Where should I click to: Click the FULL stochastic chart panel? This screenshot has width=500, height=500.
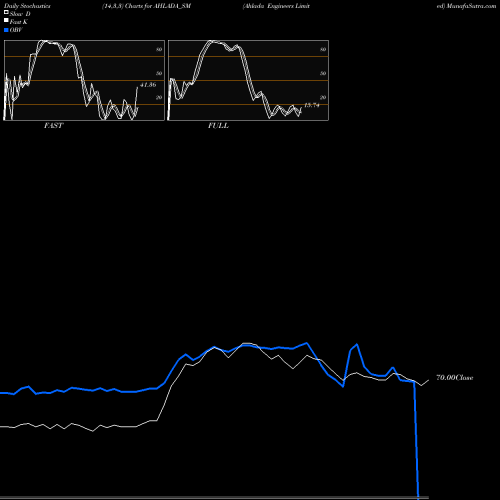[x=248, y=80]
